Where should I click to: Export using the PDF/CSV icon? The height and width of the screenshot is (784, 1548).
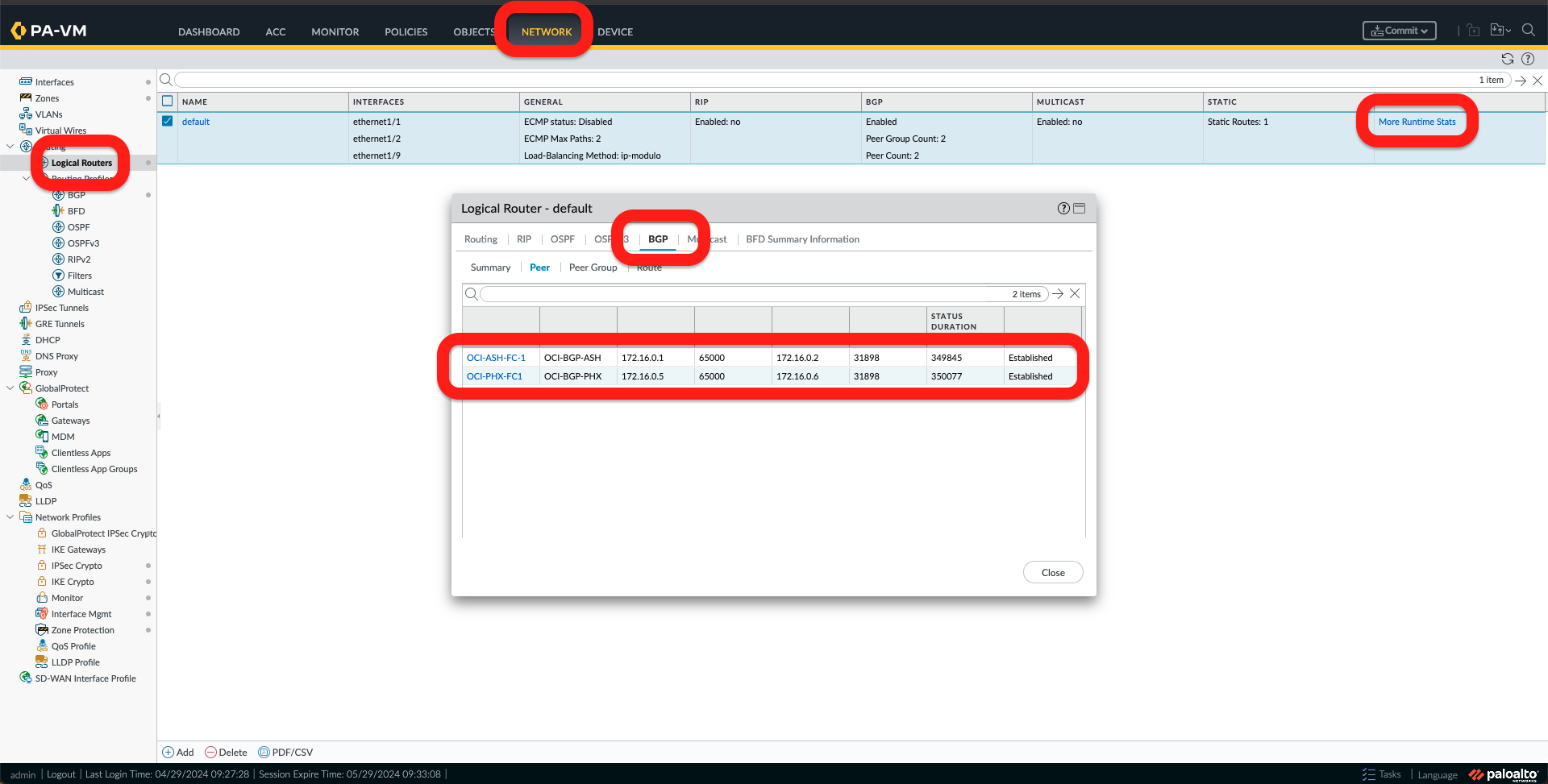[264, 753]
